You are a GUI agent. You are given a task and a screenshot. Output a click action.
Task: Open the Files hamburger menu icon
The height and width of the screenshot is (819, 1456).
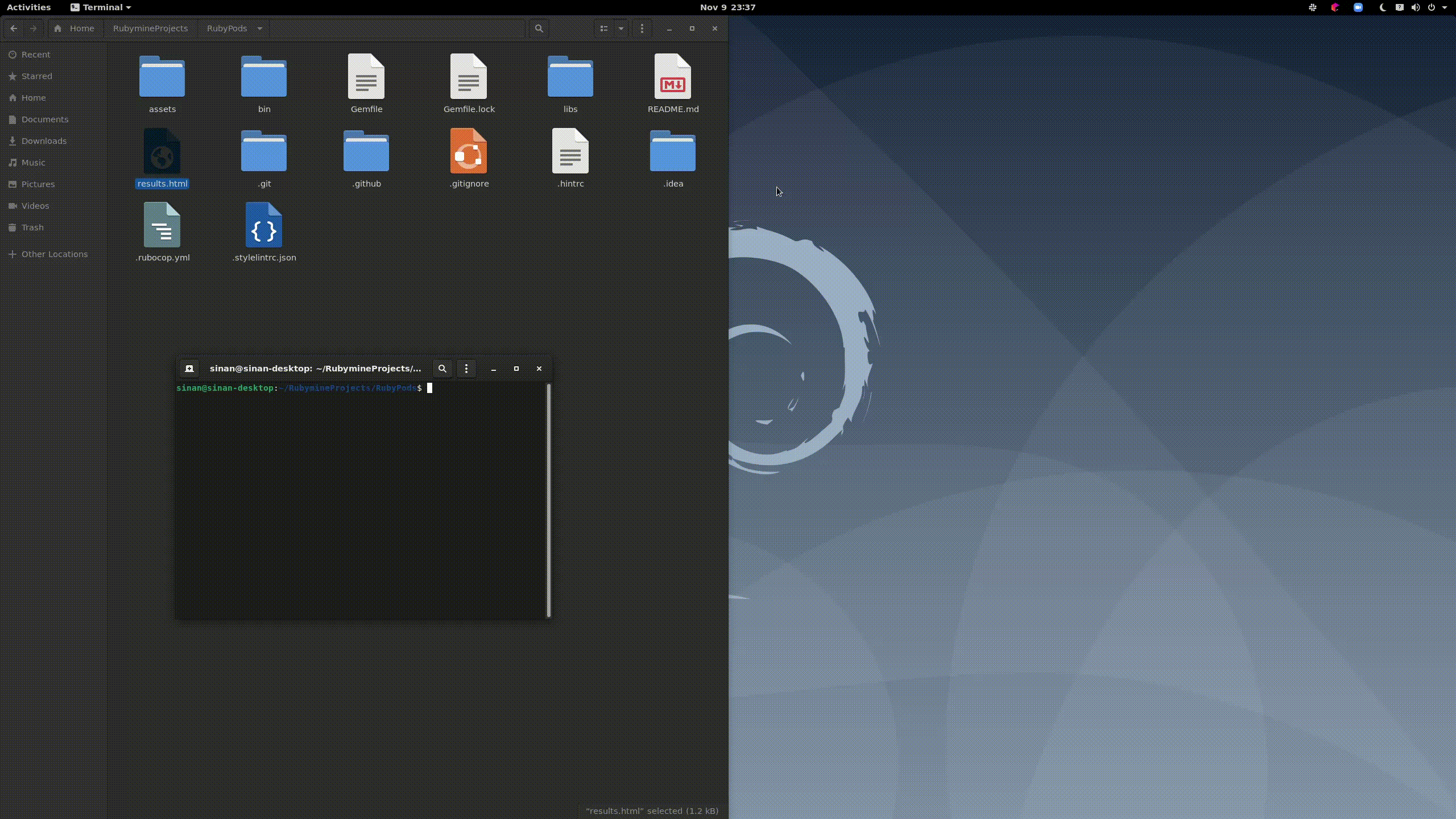(x=642, y=28)
